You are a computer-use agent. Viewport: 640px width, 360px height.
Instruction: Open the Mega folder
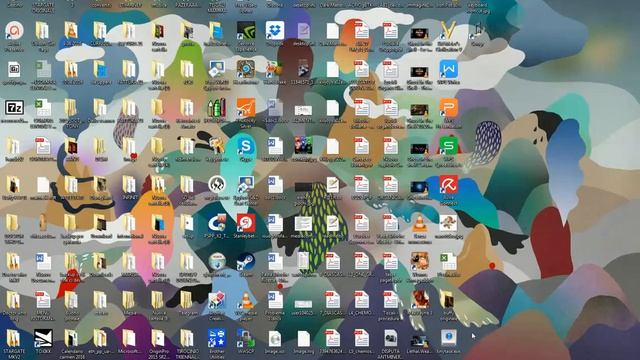[129, 300]
